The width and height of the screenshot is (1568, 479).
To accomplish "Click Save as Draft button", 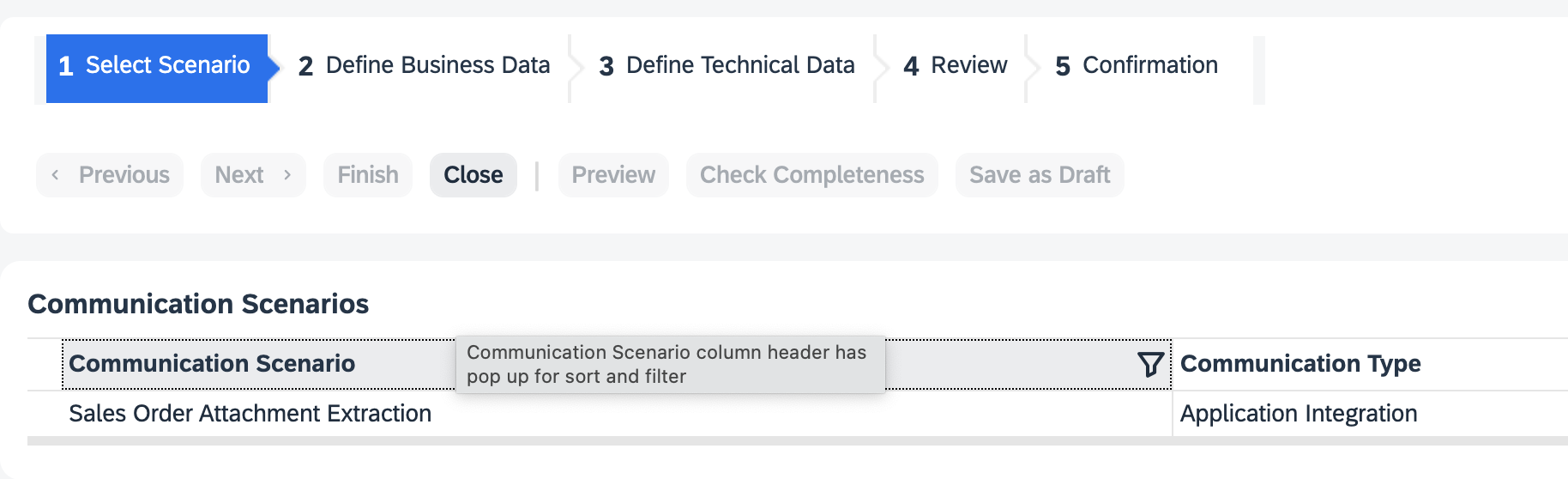I will (x=1039, y=175).
